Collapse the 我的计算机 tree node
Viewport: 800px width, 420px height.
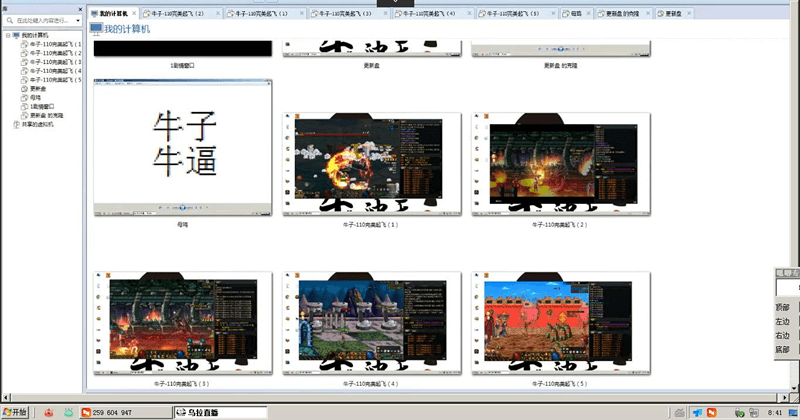[8, 35]
